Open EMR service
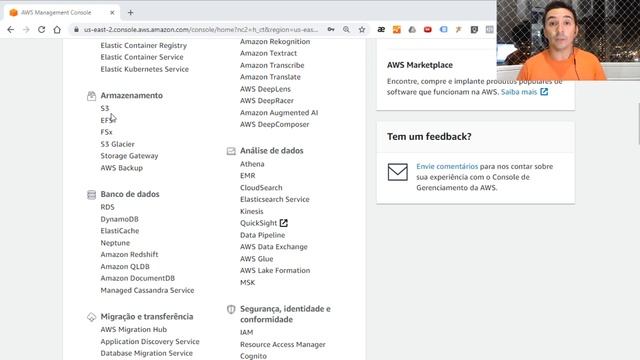This screenshot has height=360, width=640. (248, 176)
